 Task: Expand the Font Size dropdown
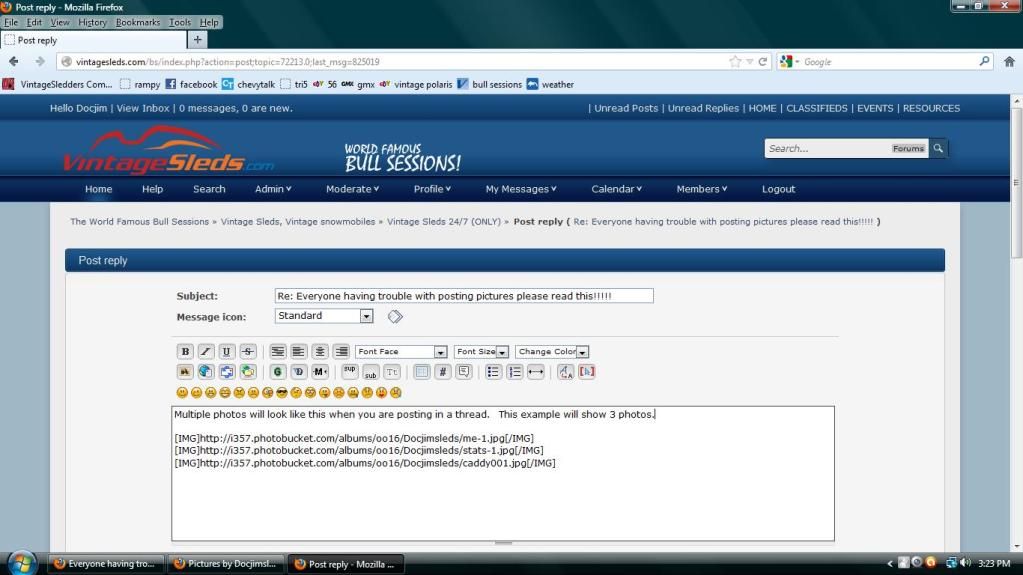(482, 352)
